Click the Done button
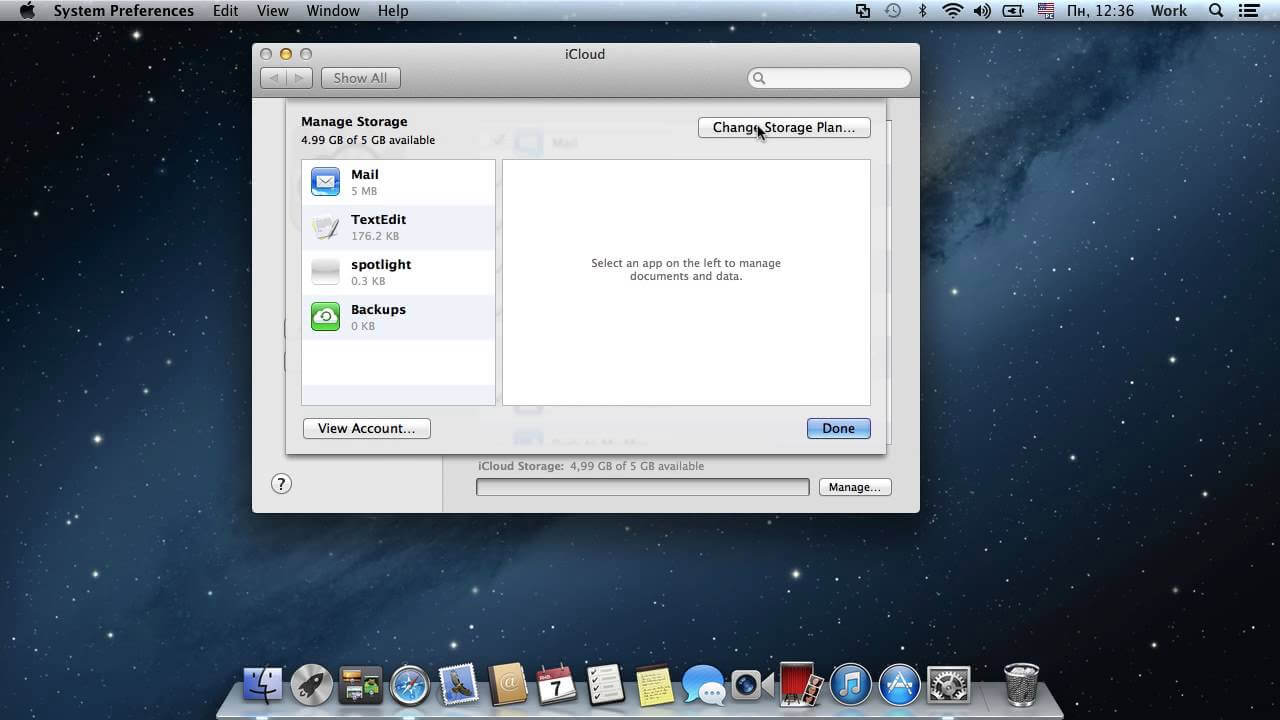1280x720 pixels. (838, 428)
